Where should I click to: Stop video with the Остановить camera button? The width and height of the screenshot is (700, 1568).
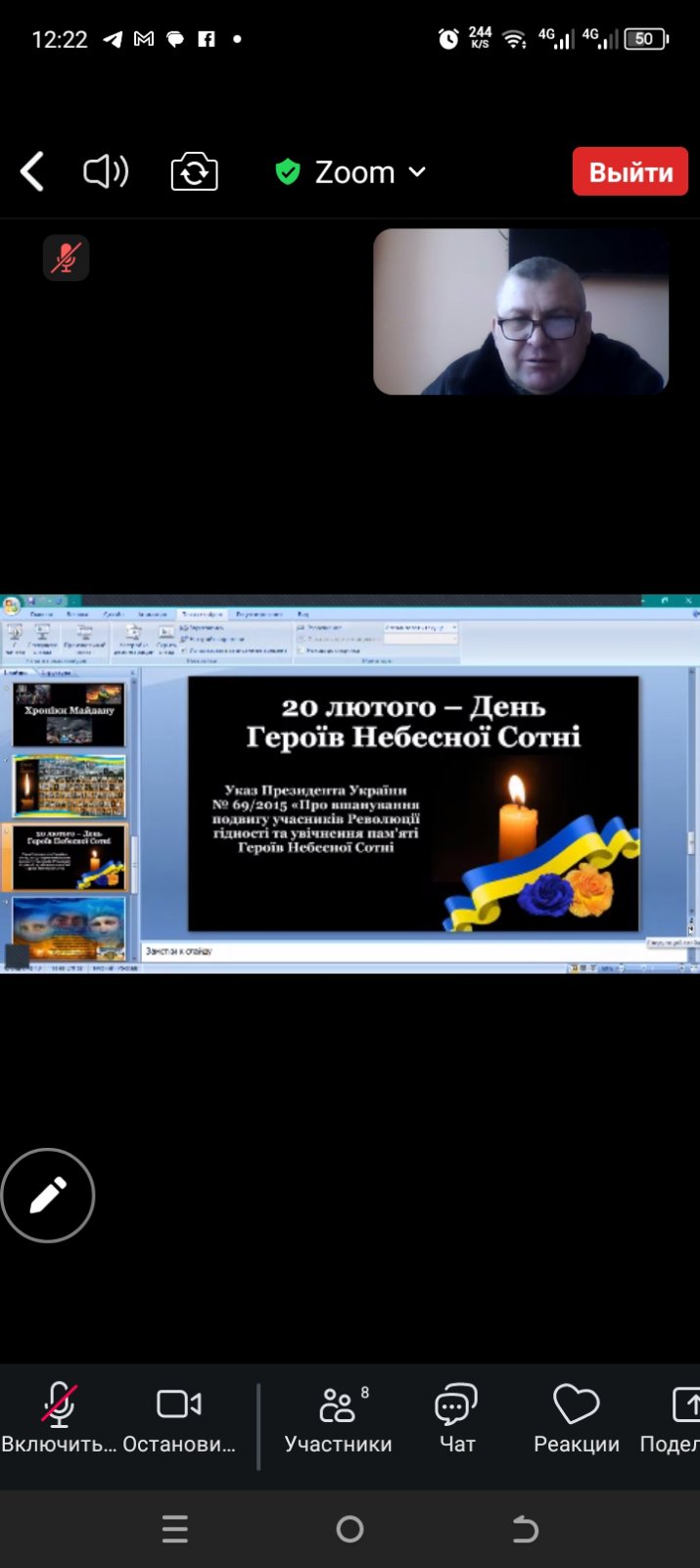tap(179, 1418)
